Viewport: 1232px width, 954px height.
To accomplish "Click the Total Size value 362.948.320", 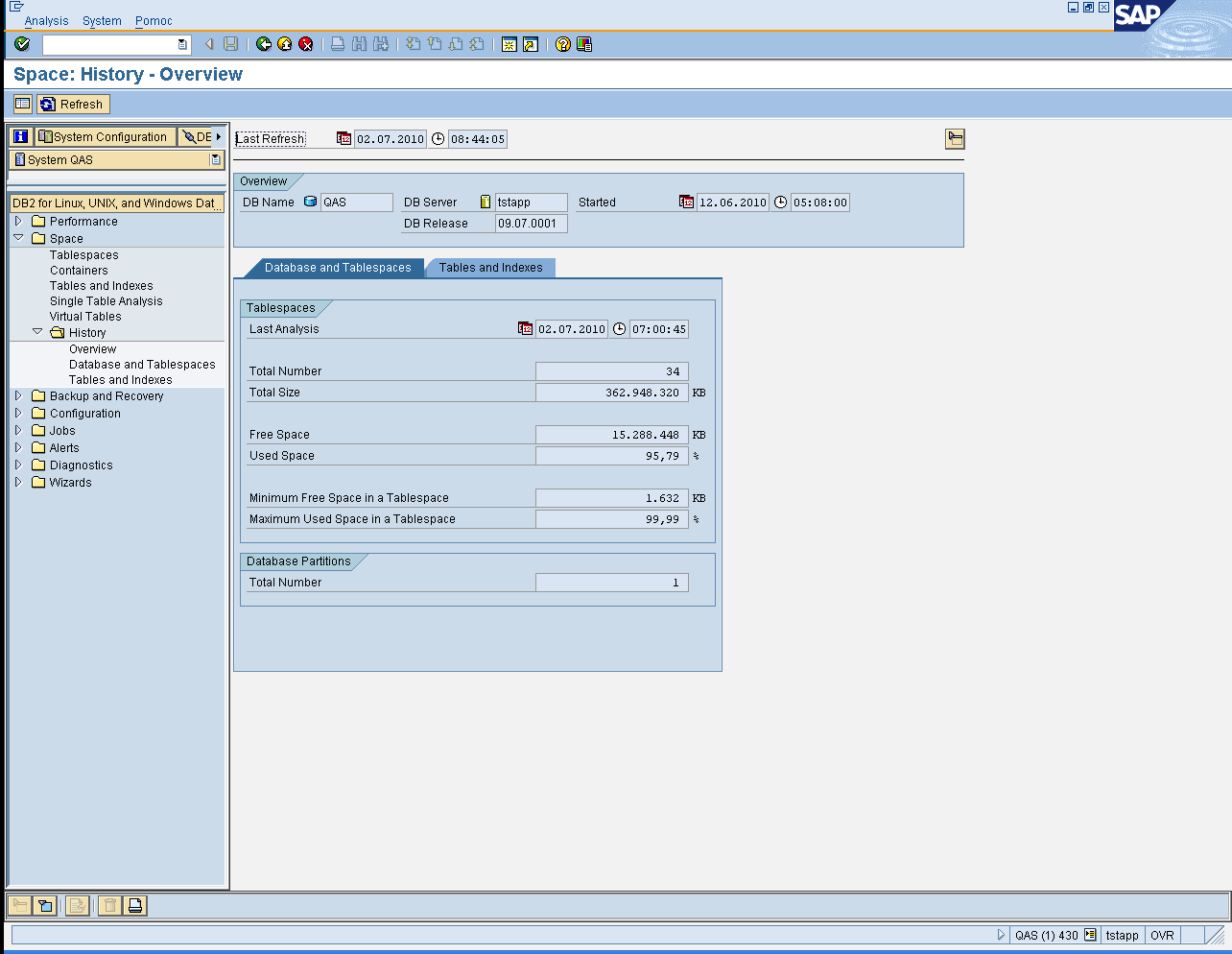I will [x=612, y=393].
